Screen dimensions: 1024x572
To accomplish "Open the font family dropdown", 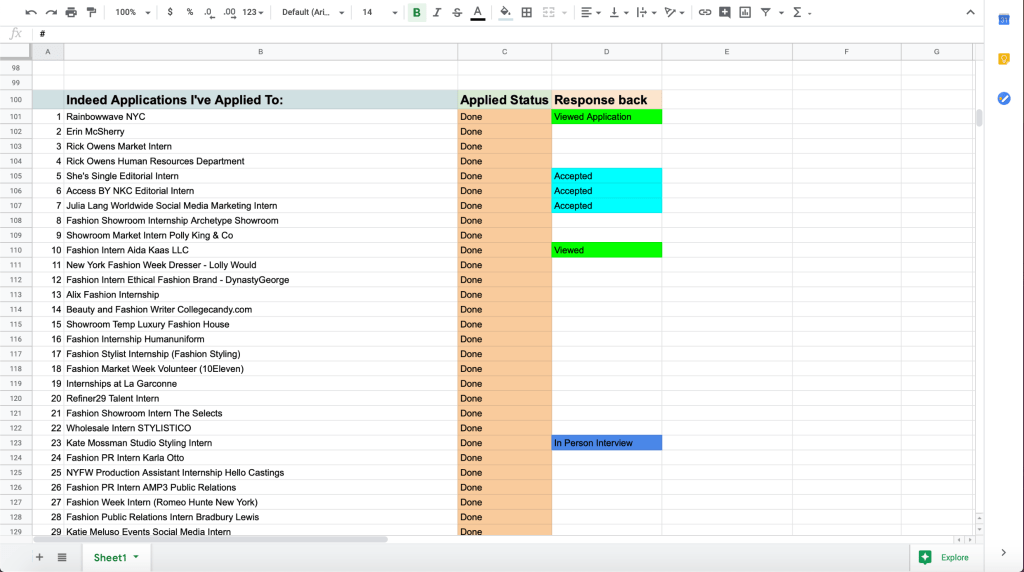I will [x=314, y=12].
